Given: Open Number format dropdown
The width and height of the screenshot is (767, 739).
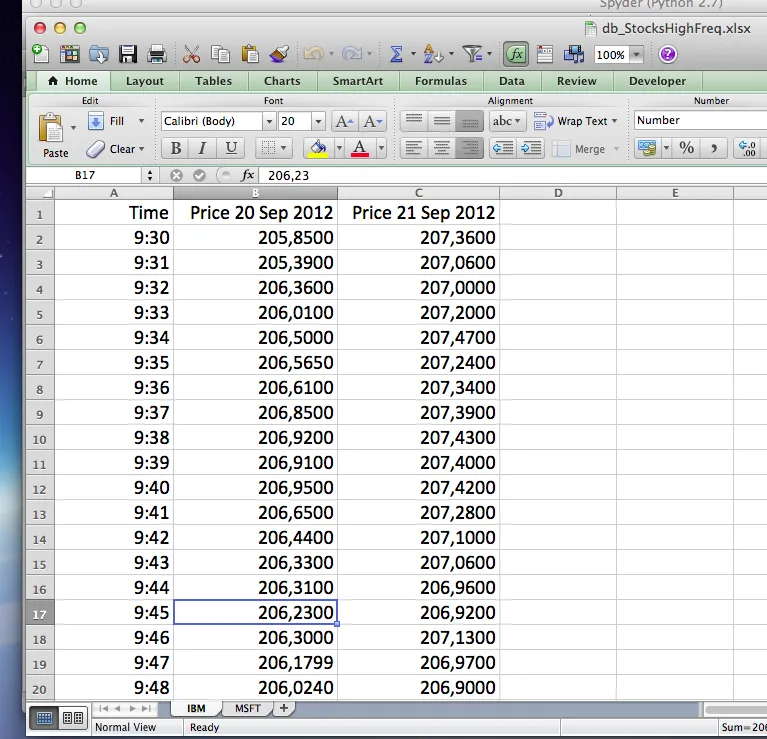Looking at the screenshot, I should pos(700,120).
